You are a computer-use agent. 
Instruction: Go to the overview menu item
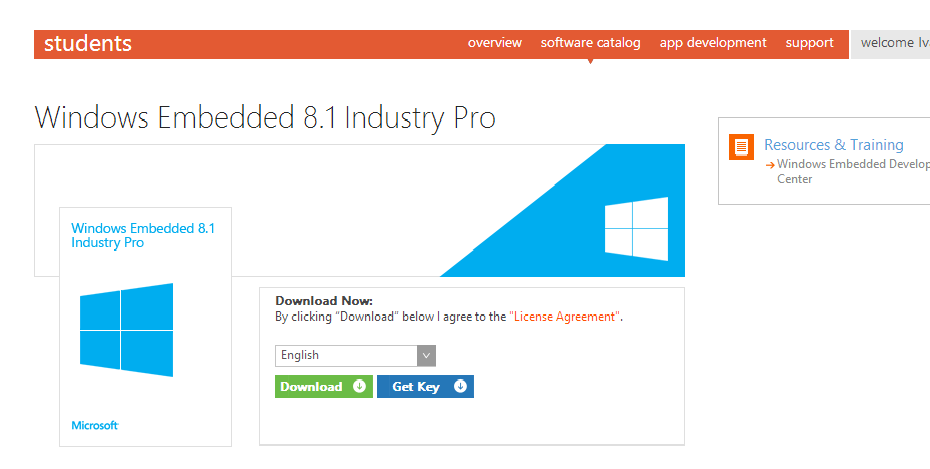tap(495, 43)
